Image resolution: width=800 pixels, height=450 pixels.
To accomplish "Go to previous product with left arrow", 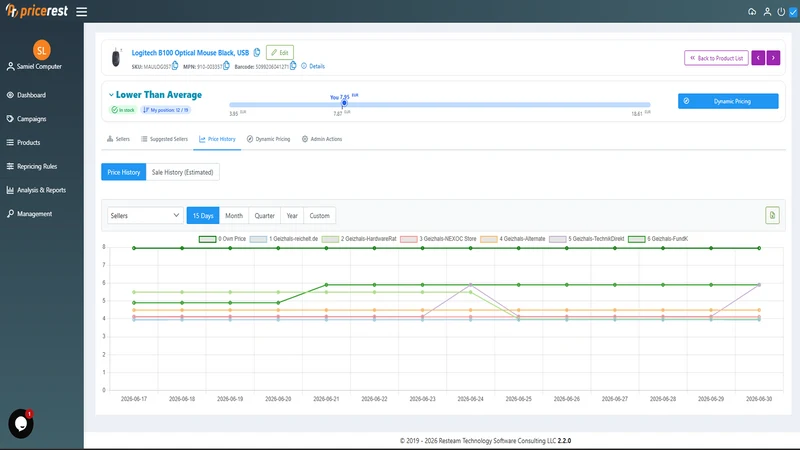I will click(758, 58).
